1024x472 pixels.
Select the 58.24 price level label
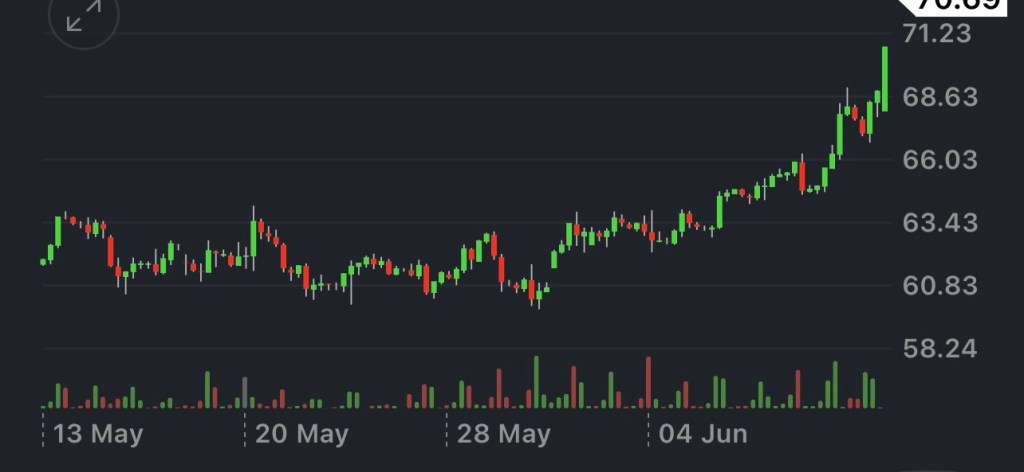(937, 349)
